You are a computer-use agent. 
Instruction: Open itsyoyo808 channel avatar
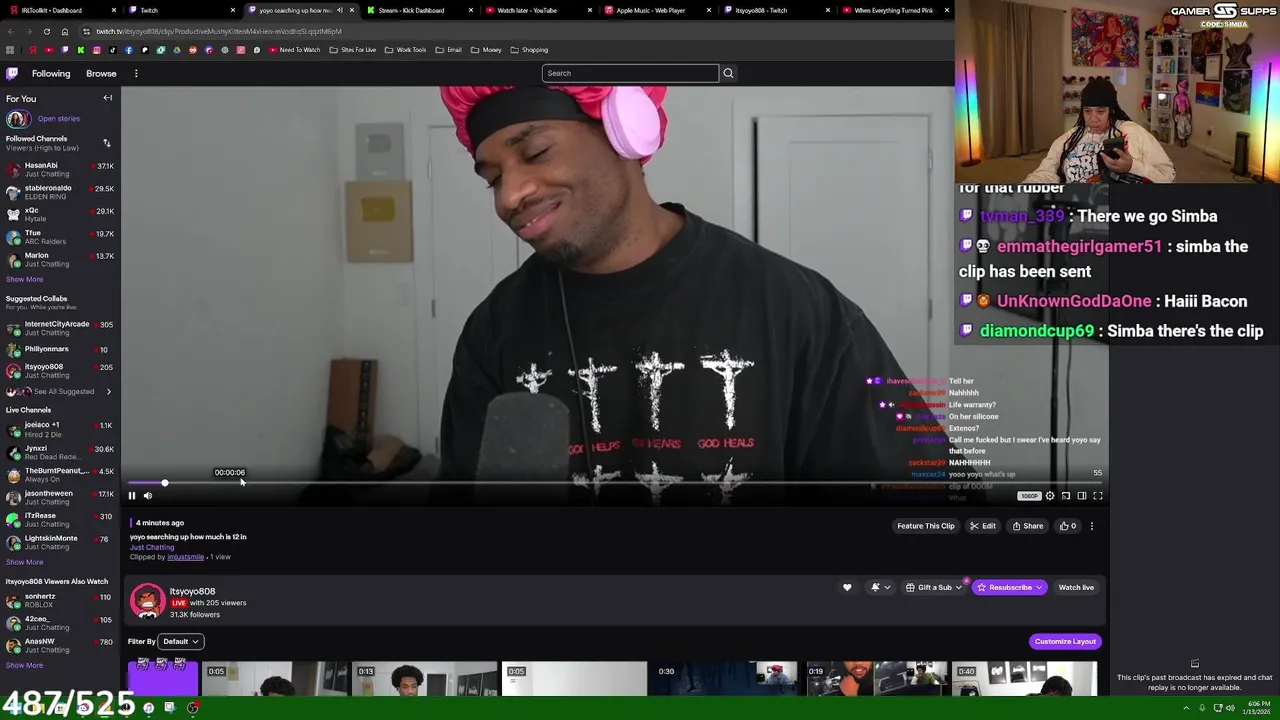(147, 600)
